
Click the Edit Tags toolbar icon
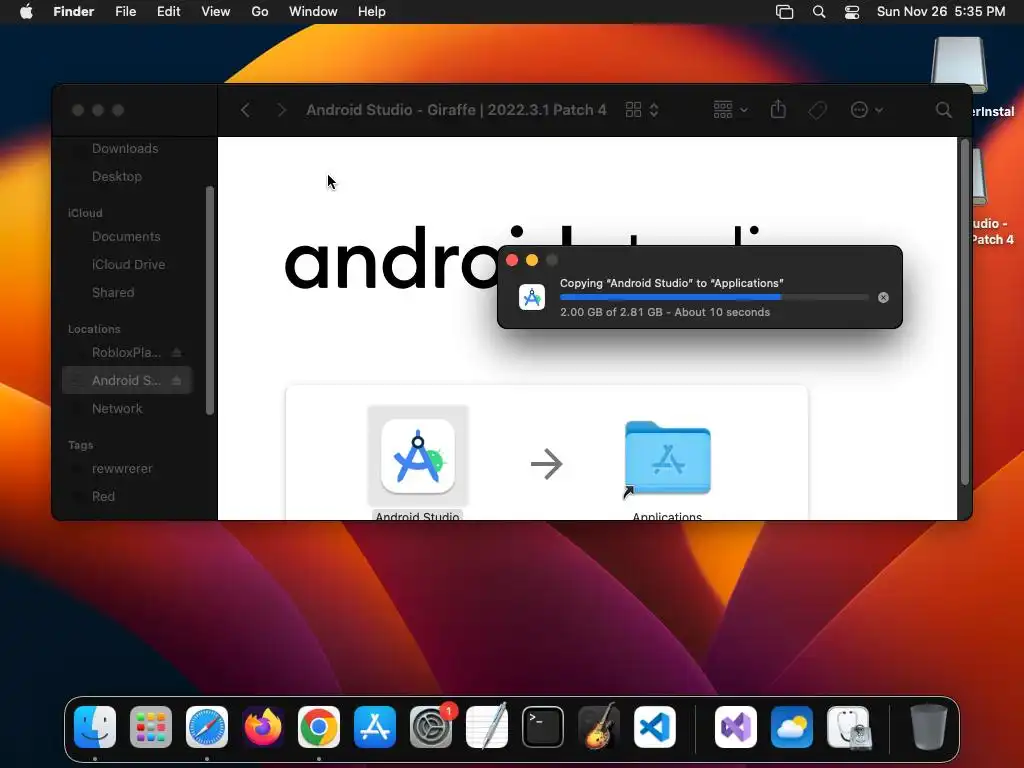point(817,110)
